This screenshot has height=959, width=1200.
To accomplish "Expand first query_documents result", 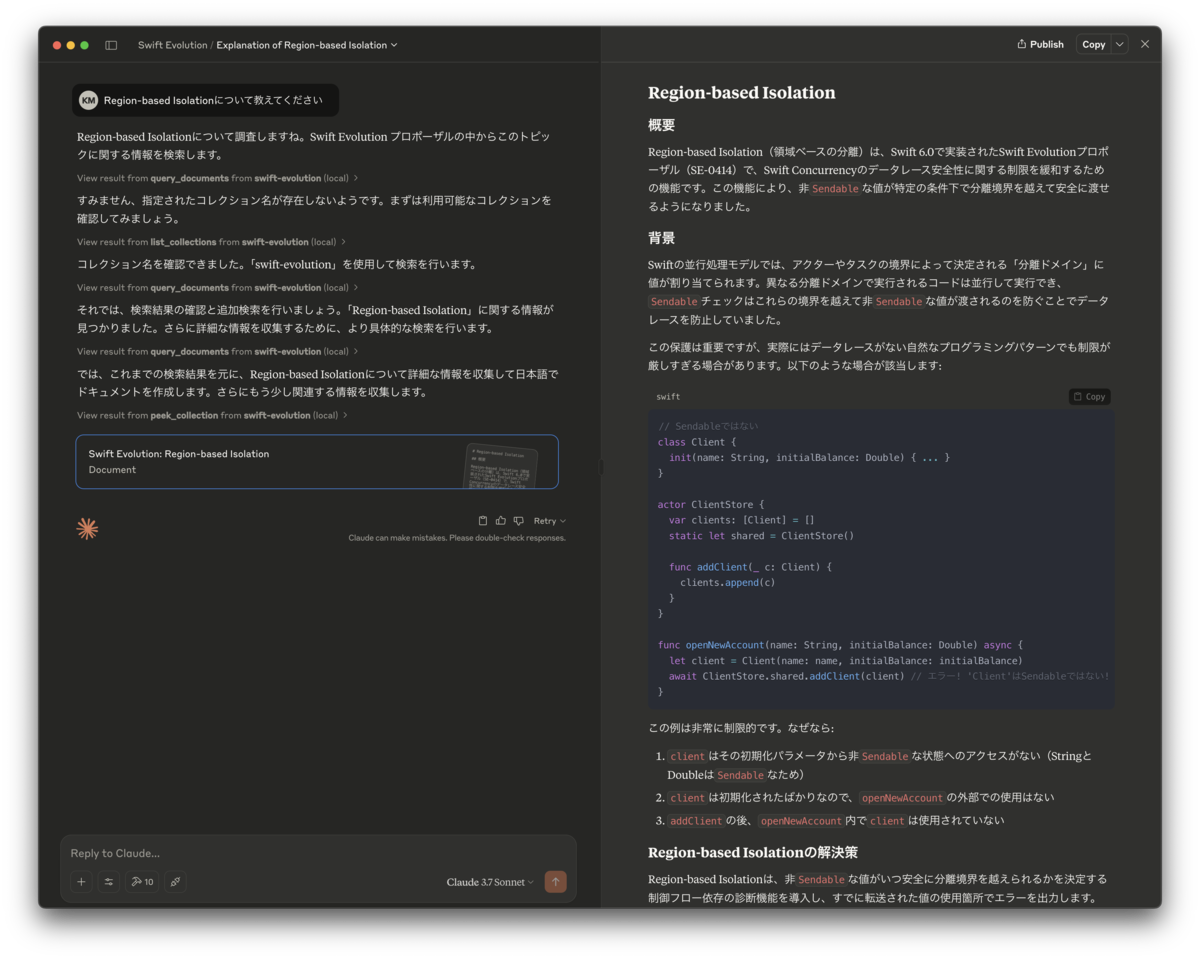I will 217,178.
